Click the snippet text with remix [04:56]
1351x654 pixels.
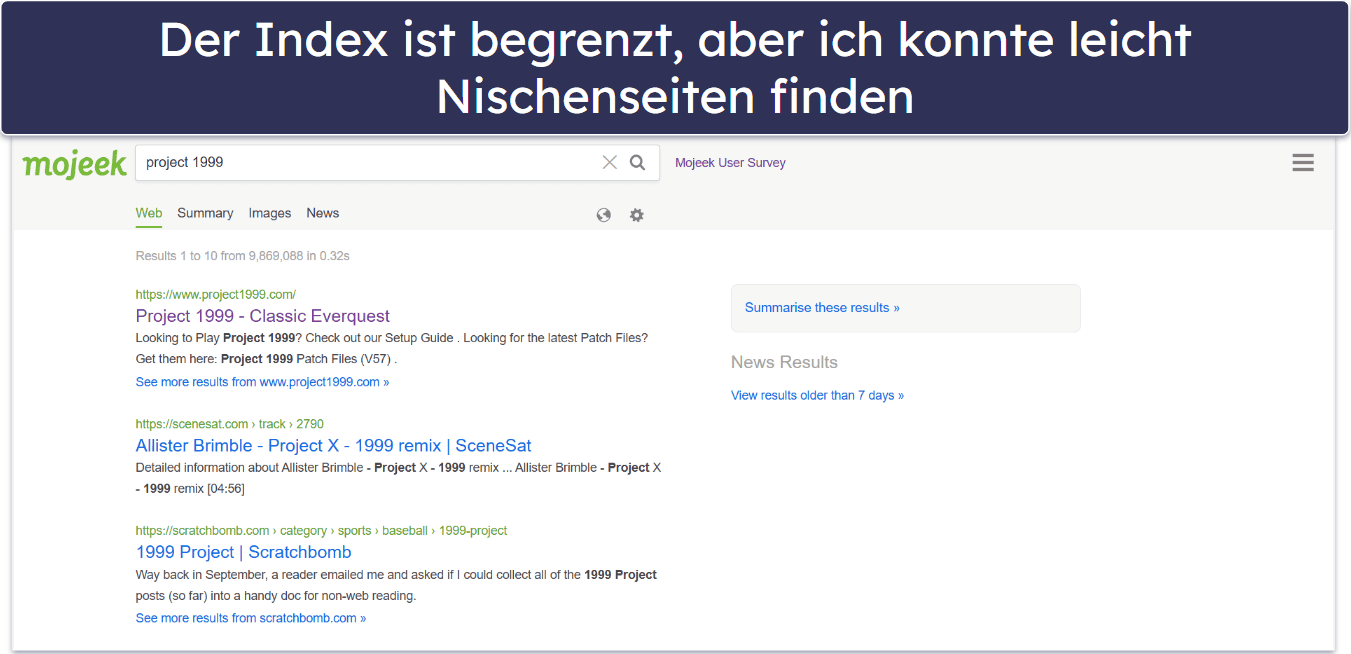(398, 478)
